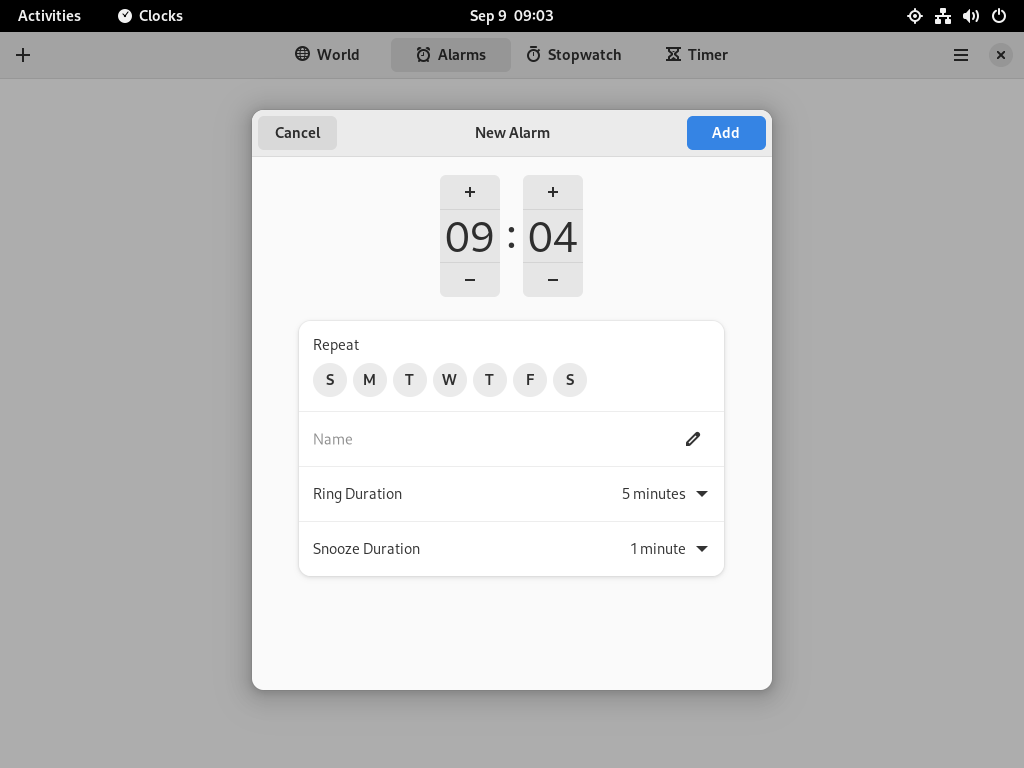Screen dimensions: 1024x768
Task: Enable repeat on Sunday
Action: pyautogui.click(x=330, y=380)
